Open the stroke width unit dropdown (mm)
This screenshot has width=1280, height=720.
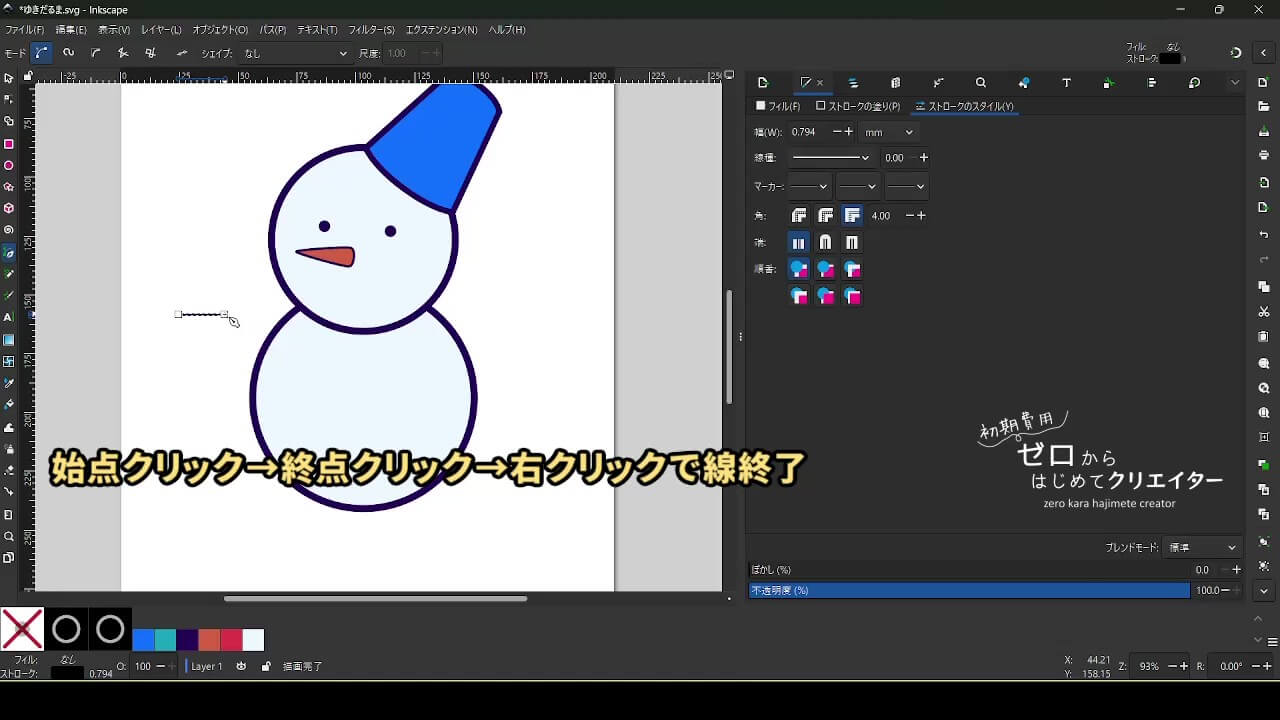point(889,132)
